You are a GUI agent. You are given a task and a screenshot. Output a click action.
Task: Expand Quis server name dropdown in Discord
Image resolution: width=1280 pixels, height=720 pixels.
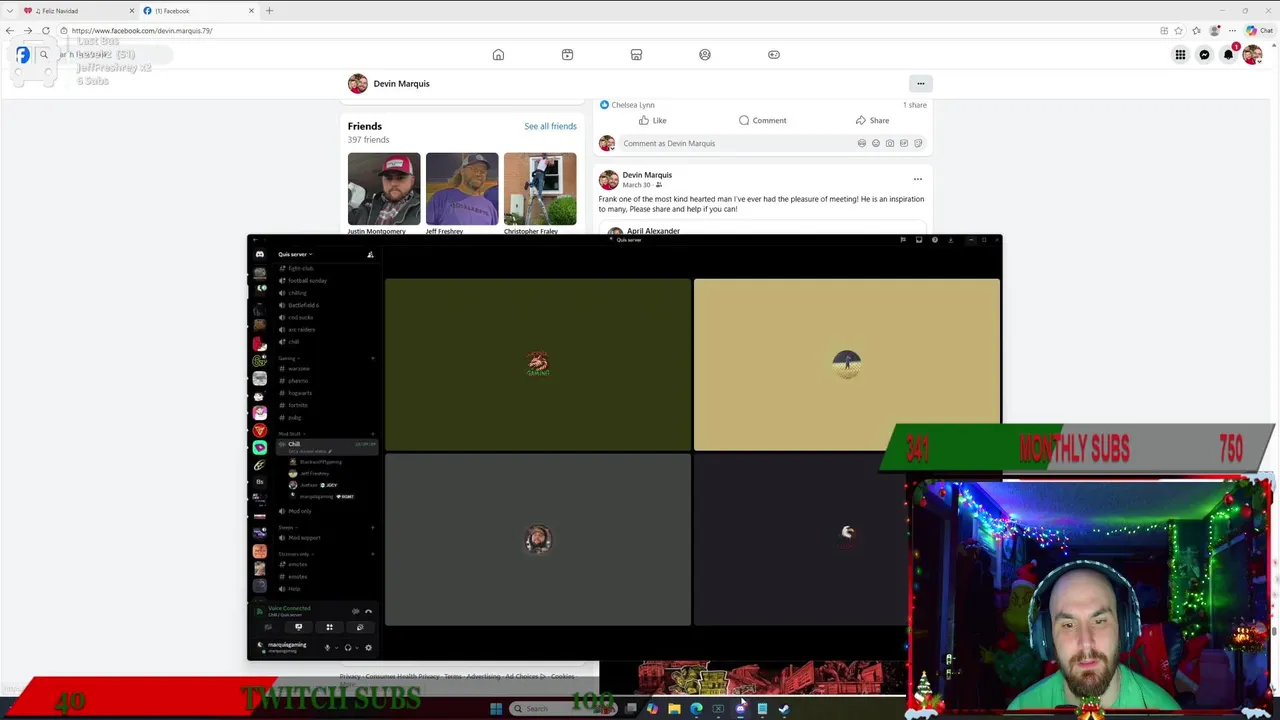pyautogui.click(x=295, y=254)
